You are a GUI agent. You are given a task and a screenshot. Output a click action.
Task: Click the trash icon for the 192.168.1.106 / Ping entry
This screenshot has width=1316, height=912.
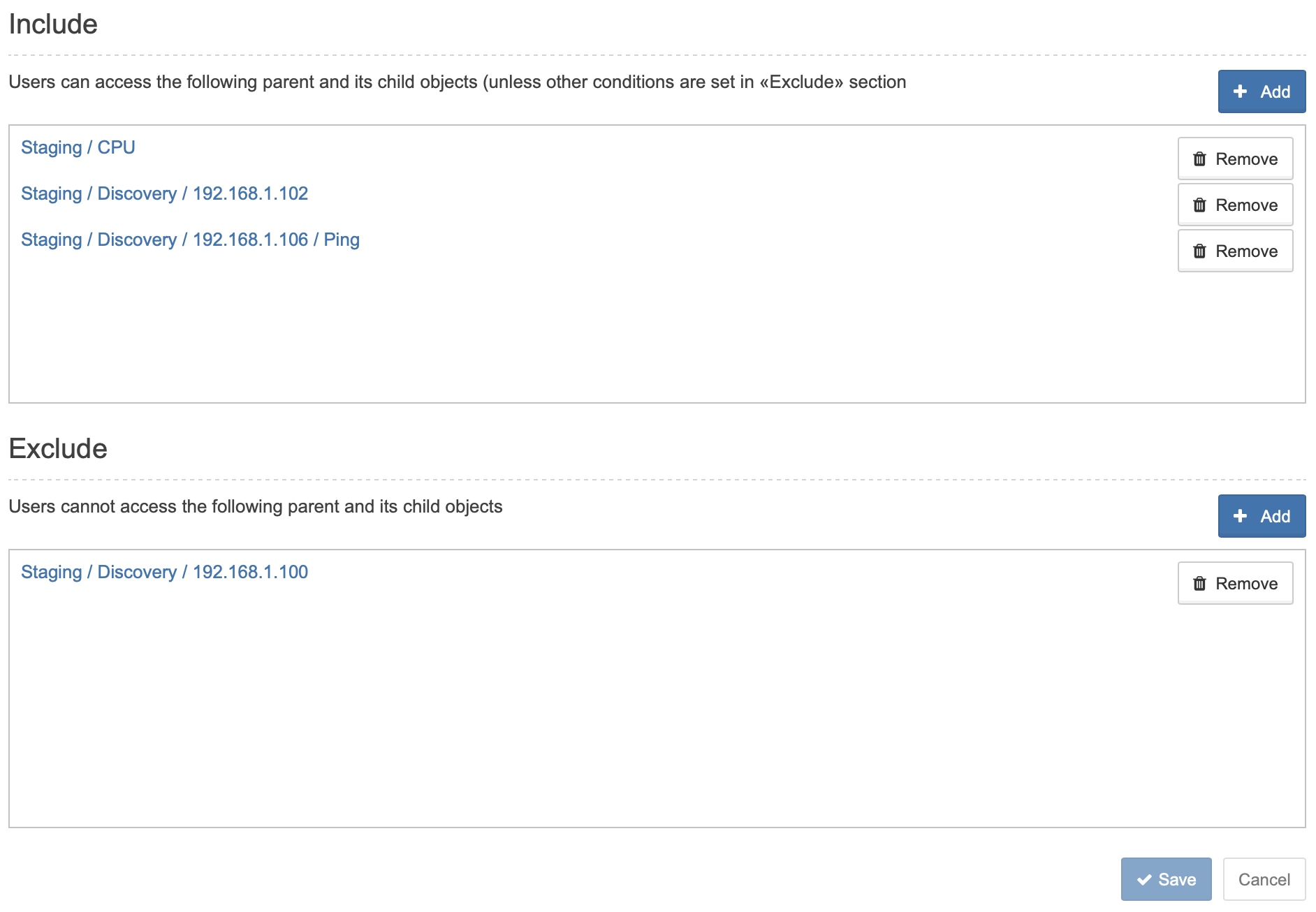pyautogui.click(x=1199, y=251)
